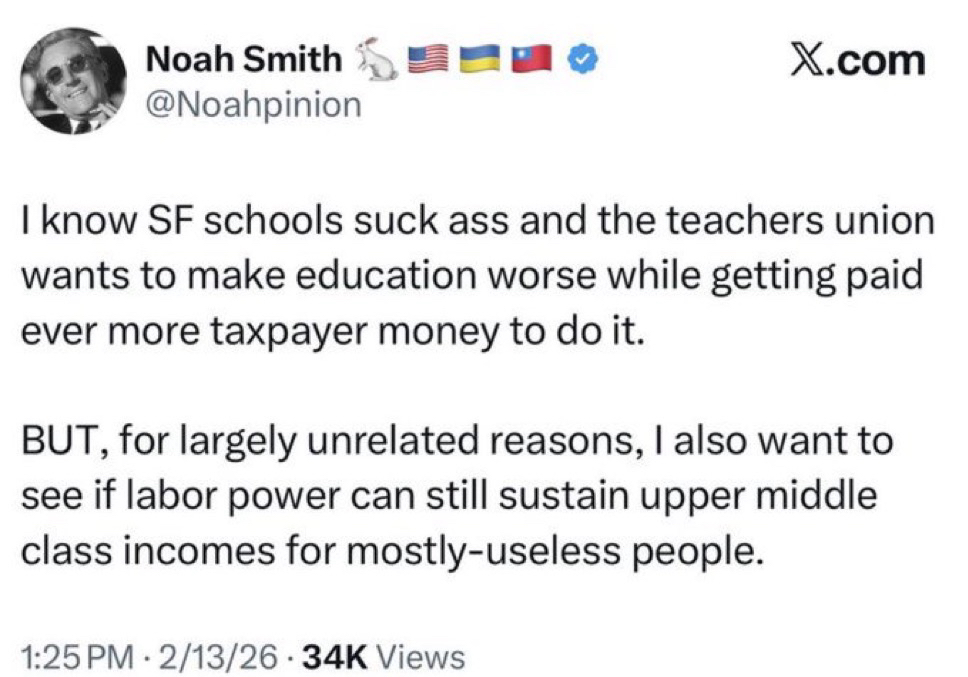Open the @Noahpinion handle link
Viewport: 968px width, 677px height.
pyautogui.click(x=253, y=105)
